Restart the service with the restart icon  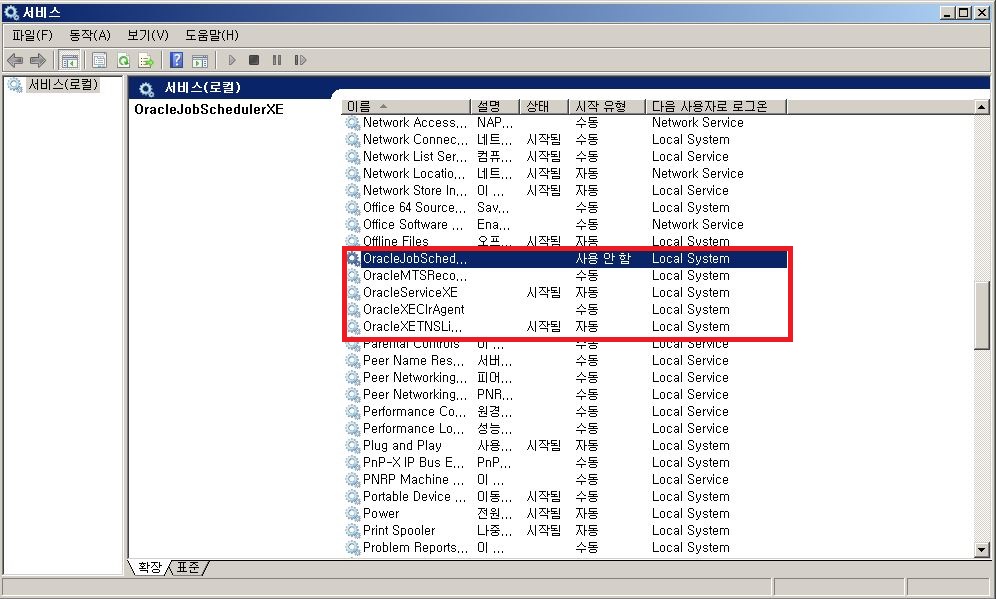[300, 60]
